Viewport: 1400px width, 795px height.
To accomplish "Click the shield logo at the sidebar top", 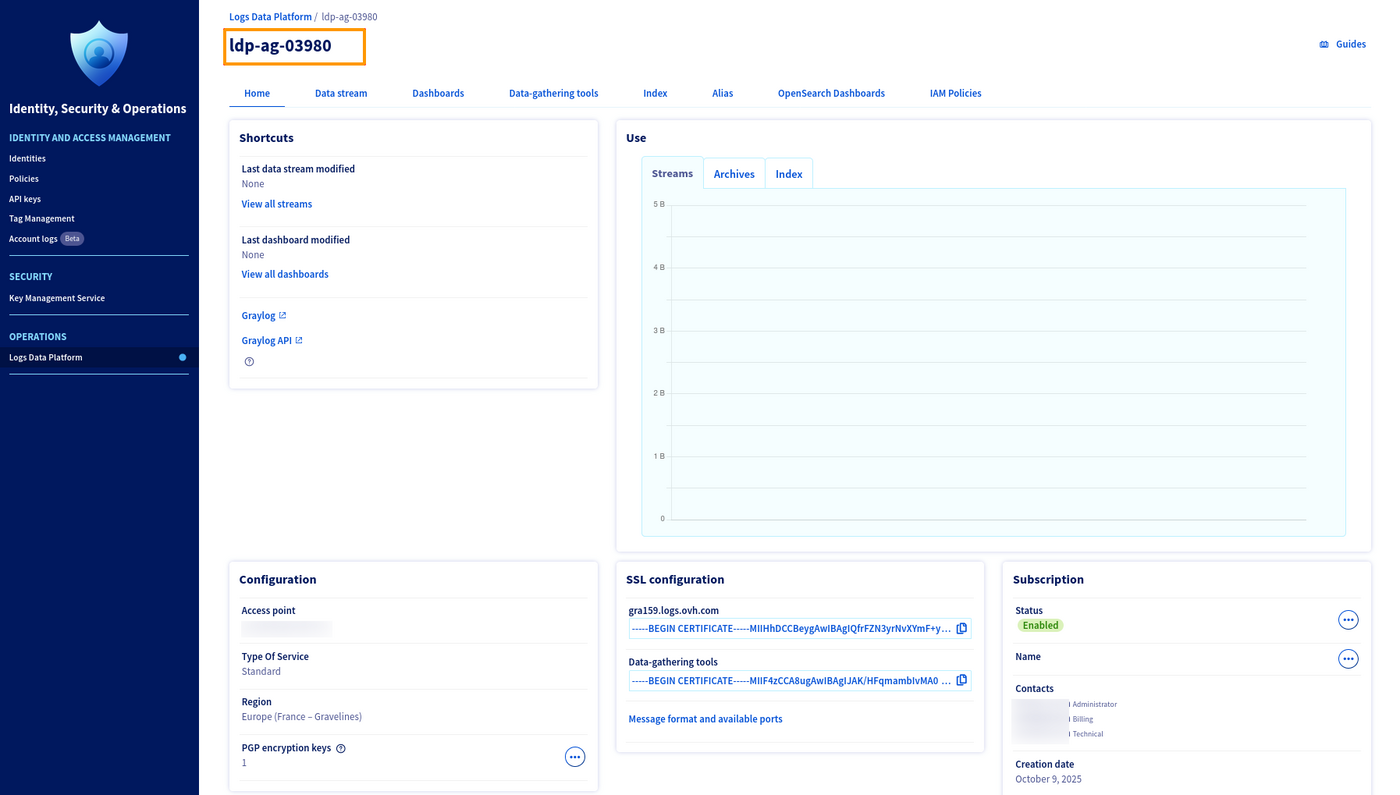I will click(99, 52).
